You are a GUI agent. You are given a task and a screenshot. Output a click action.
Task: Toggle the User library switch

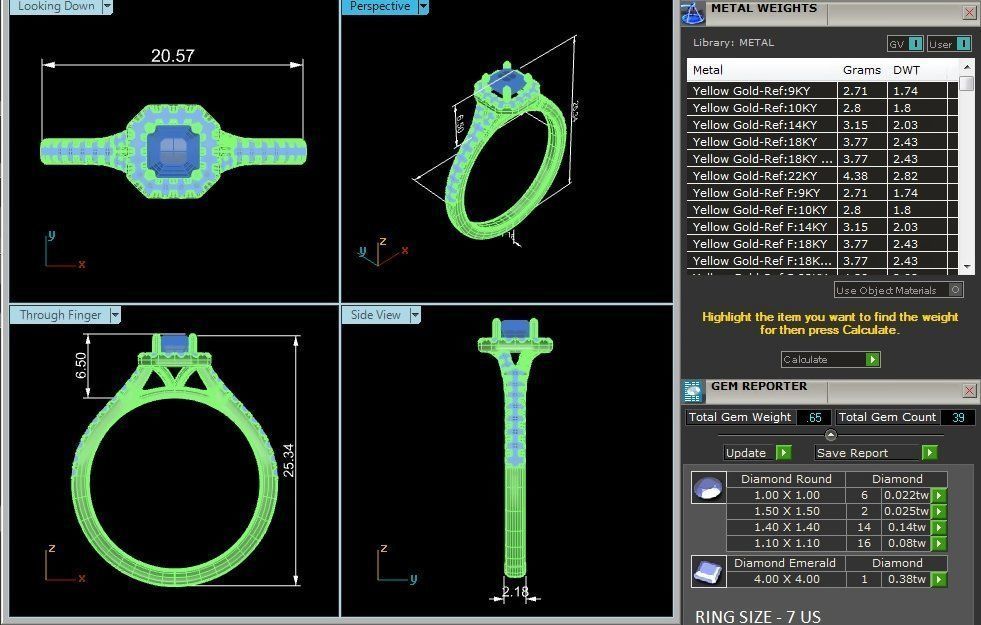[963, 44]
